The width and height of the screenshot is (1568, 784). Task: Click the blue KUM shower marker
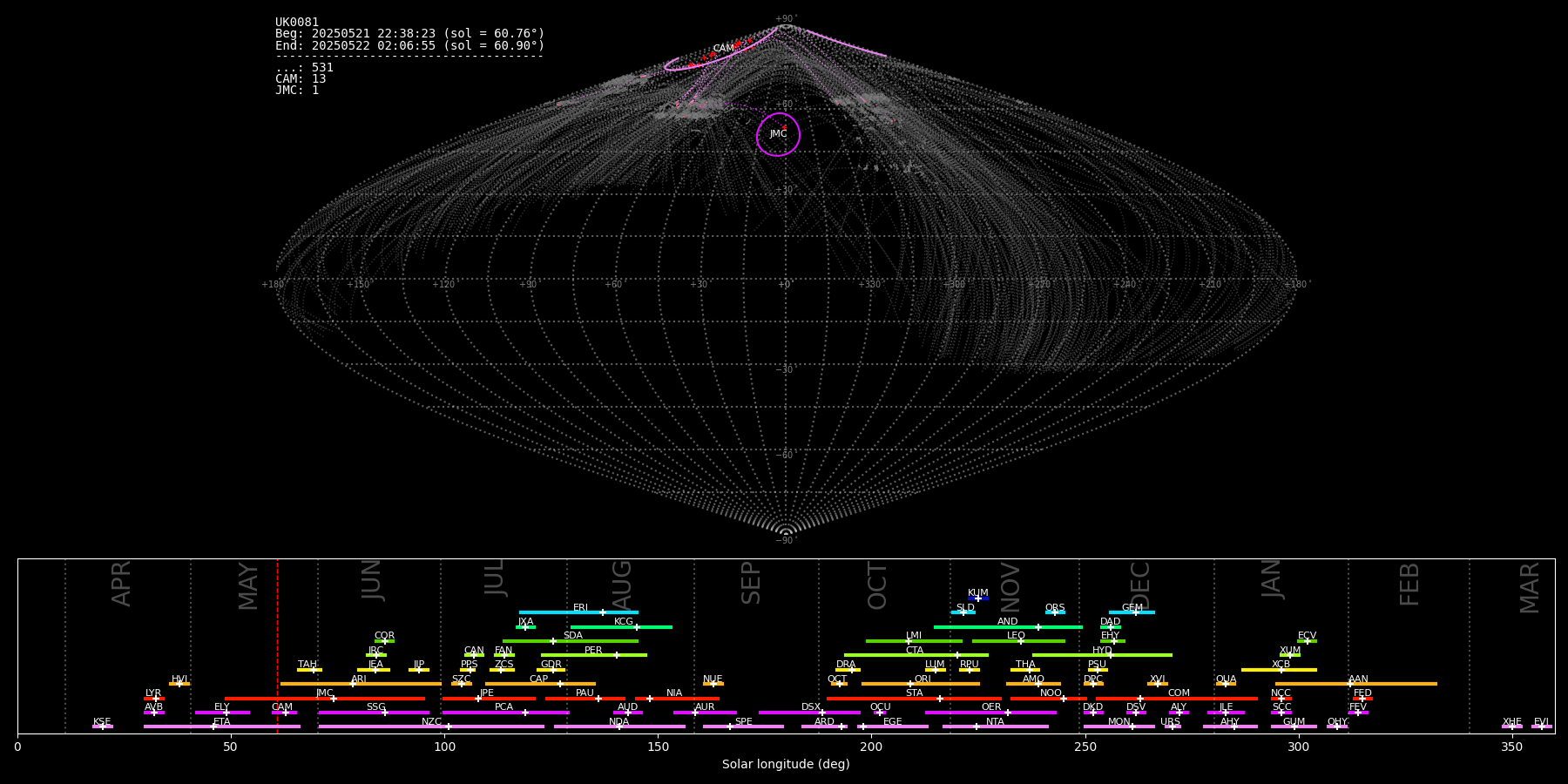pos(977,598)
